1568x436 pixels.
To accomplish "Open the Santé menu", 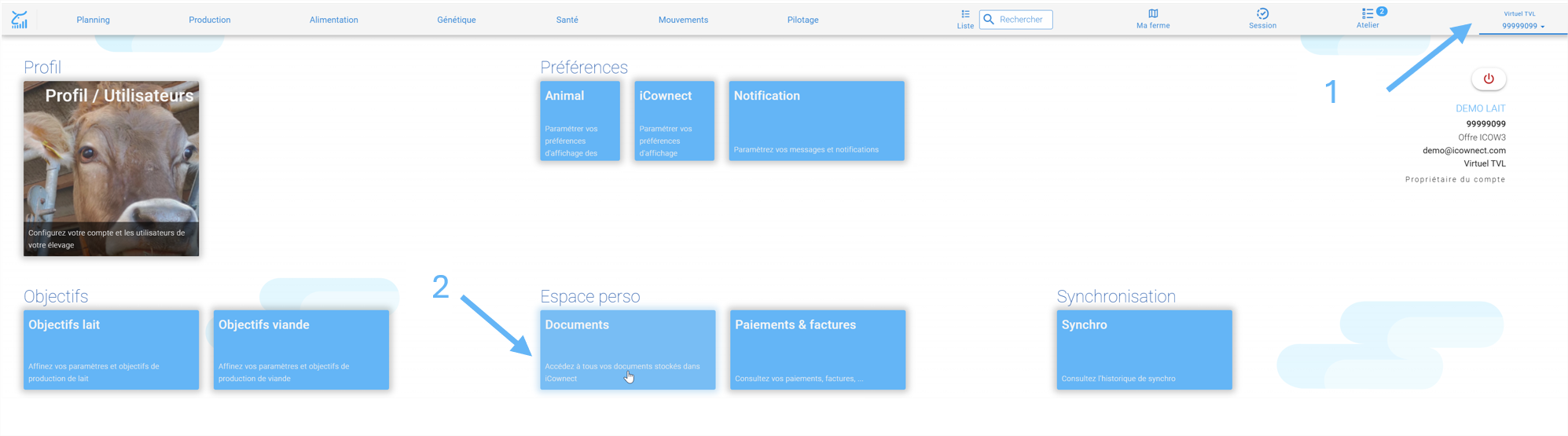I will pos(567,20).
